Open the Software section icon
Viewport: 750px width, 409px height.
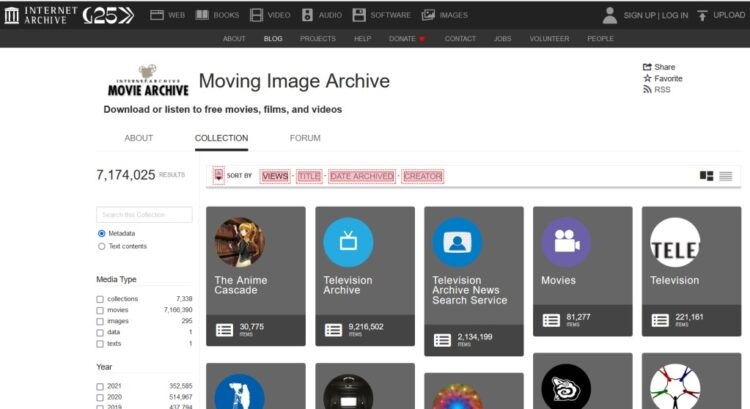(x=359, y=15)
